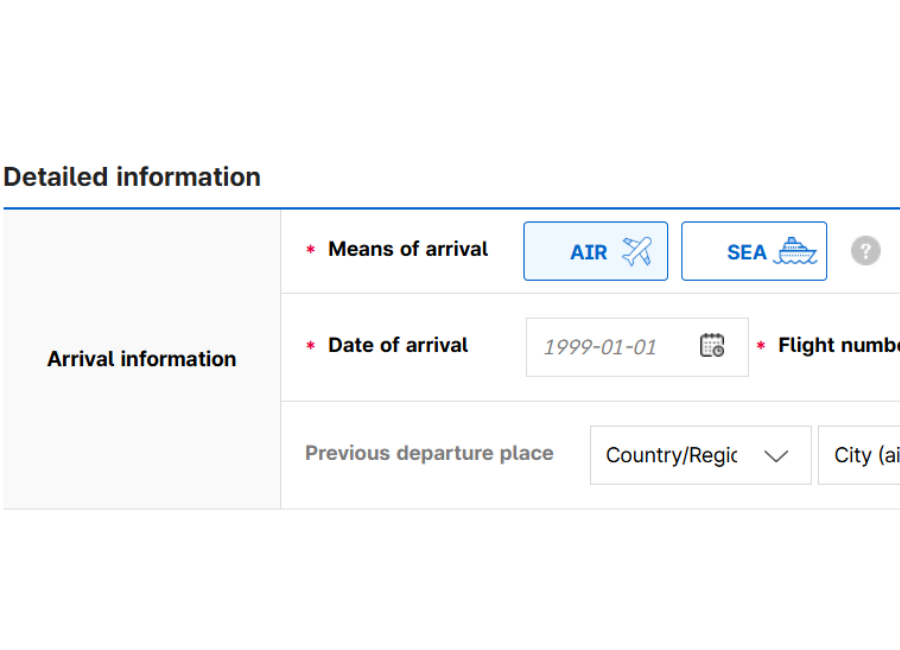The image size is (900, 650).
Task: Click the Detailed information heading
Action: [x=132, y=177]
